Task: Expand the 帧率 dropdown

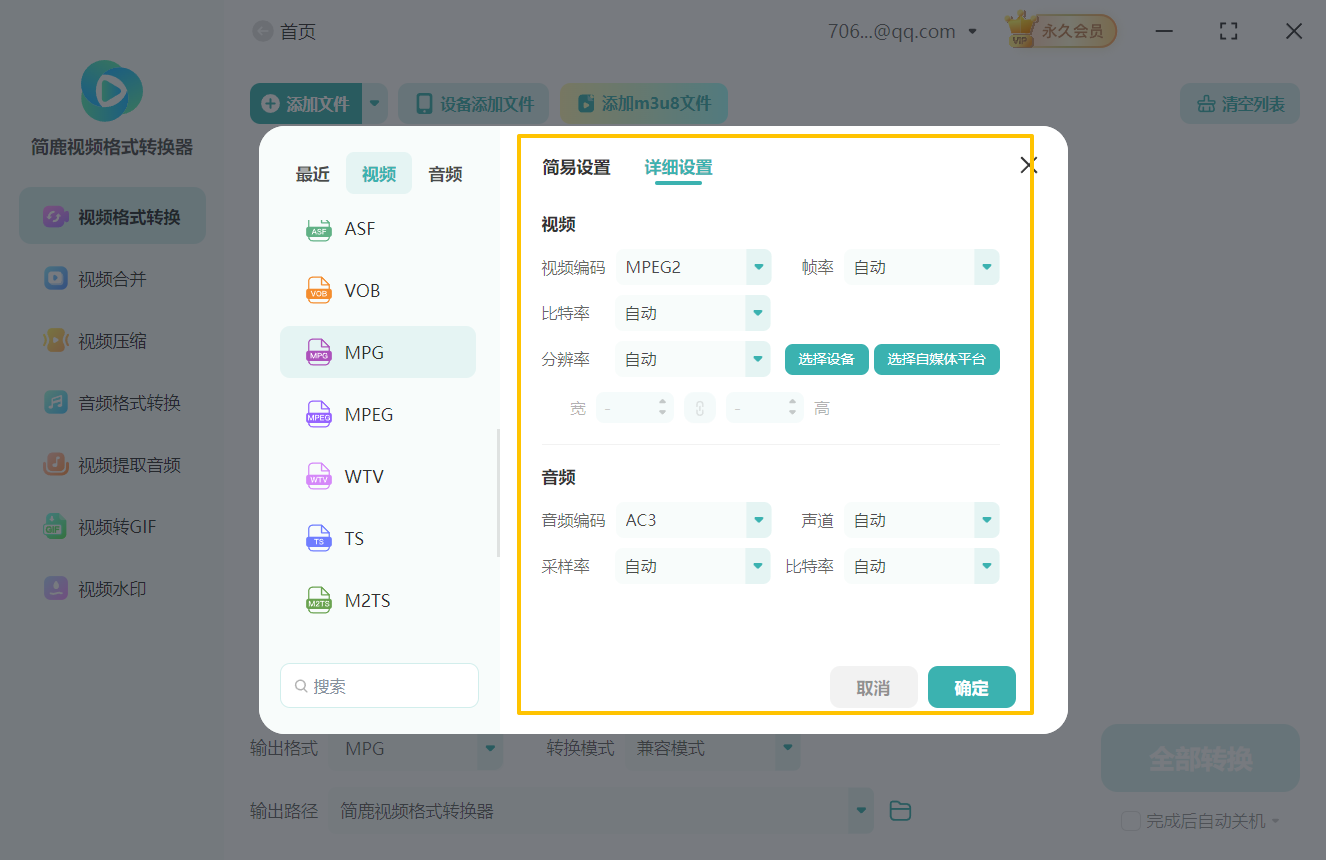Action: [x=921, y=267]
